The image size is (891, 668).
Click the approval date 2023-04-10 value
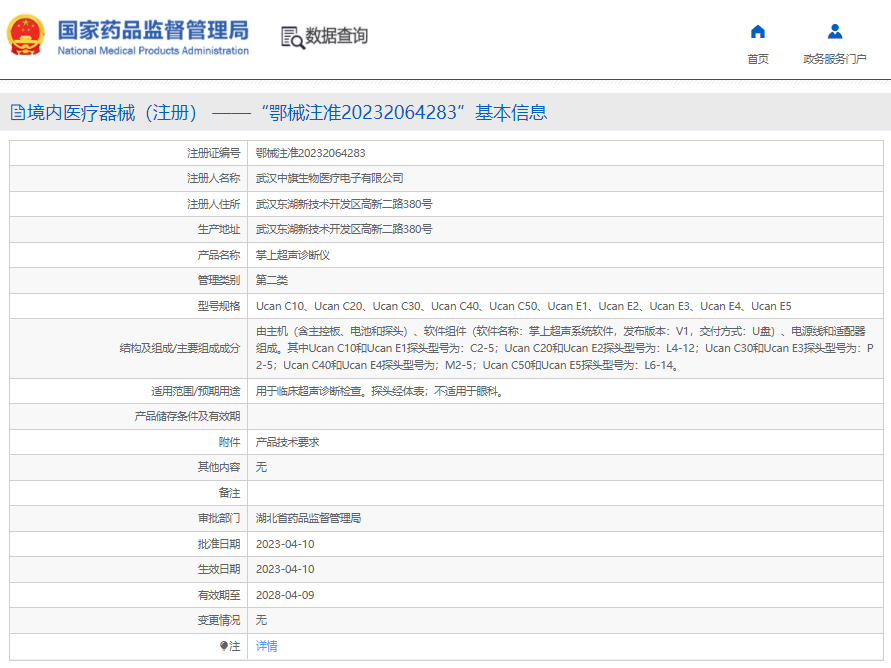tap(285, 544)
